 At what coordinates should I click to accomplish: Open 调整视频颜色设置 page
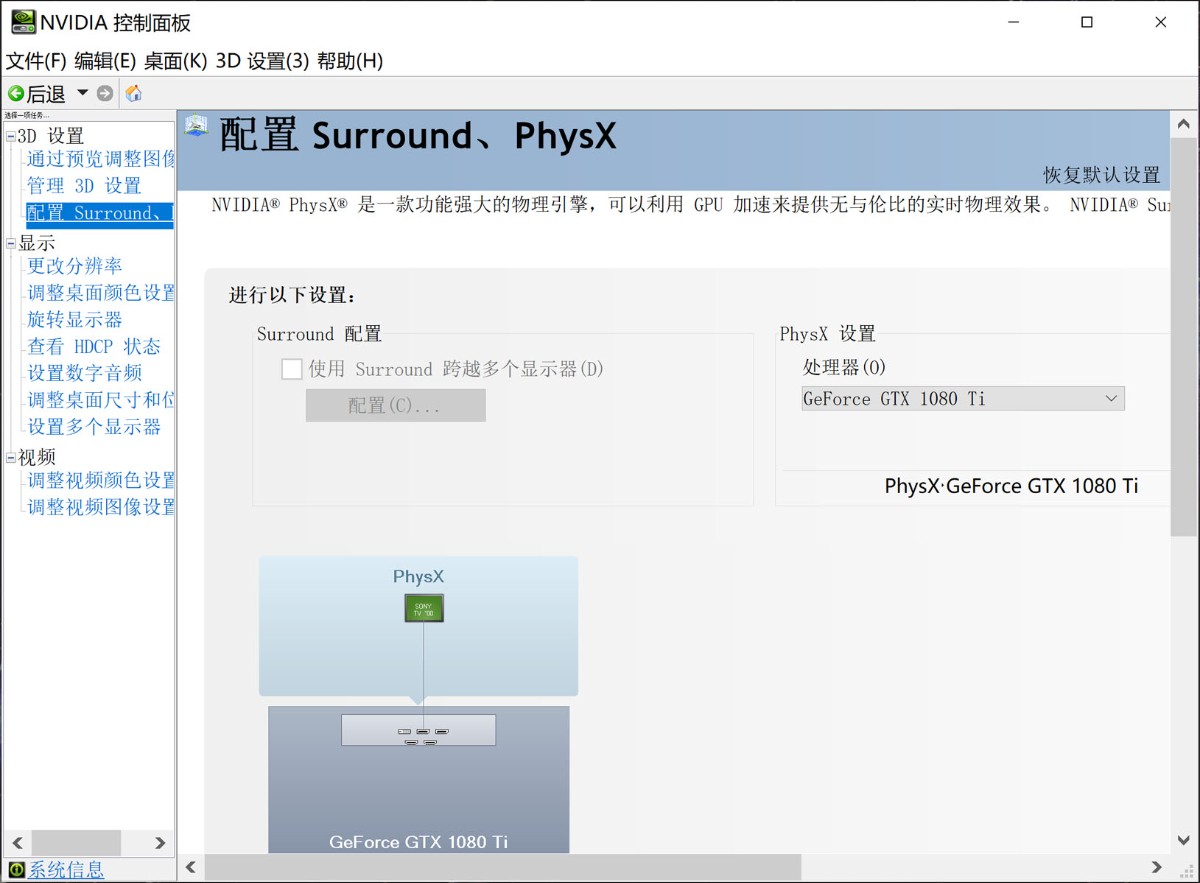tap(101, 480)
